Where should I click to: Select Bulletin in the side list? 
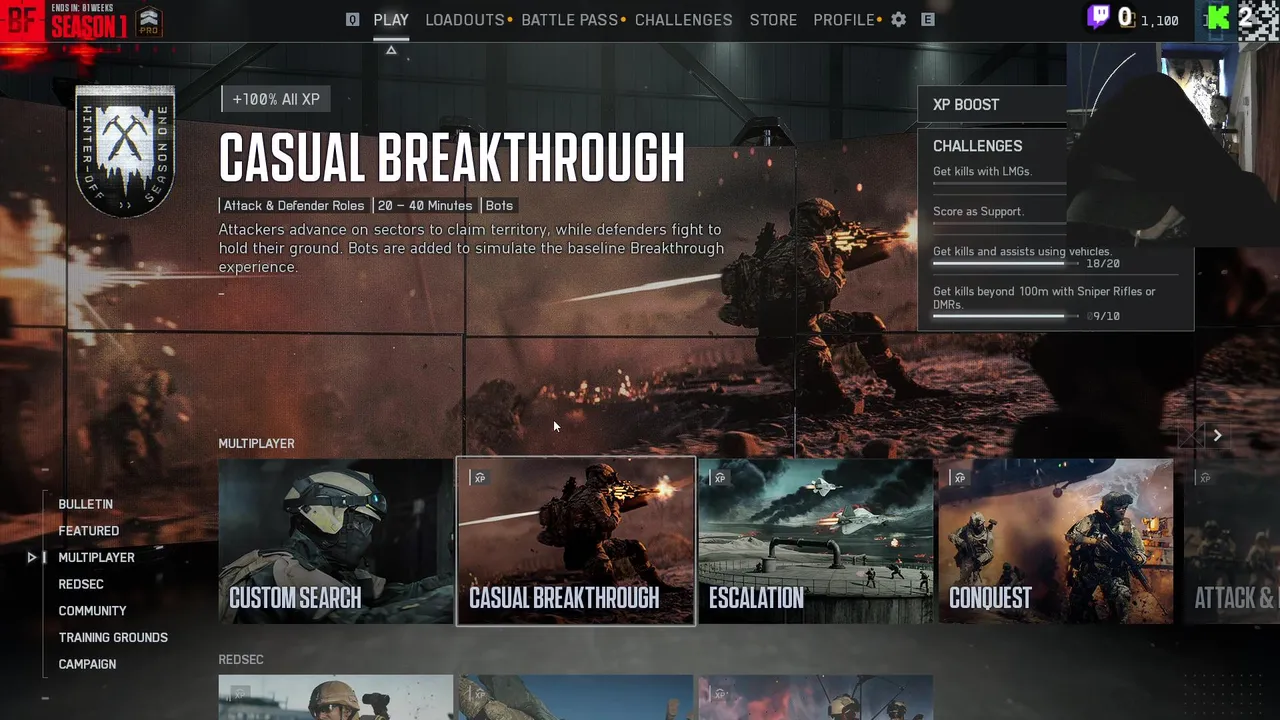[85, 504]
